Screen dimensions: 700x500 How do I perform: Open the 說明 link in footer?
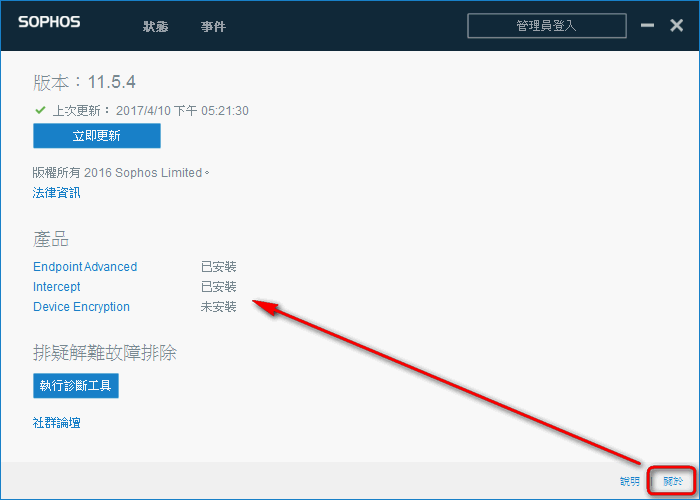(630, 481)
